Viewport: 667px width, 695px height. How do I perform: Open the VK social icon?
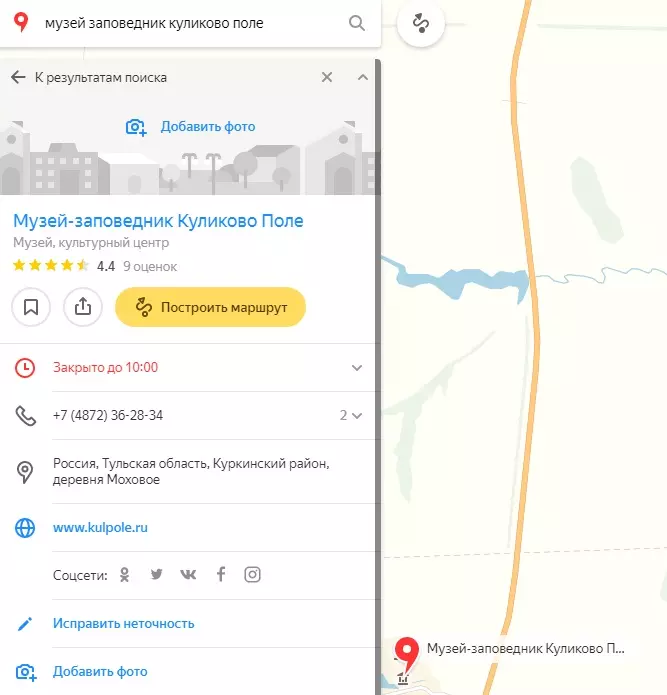[188, 575]
